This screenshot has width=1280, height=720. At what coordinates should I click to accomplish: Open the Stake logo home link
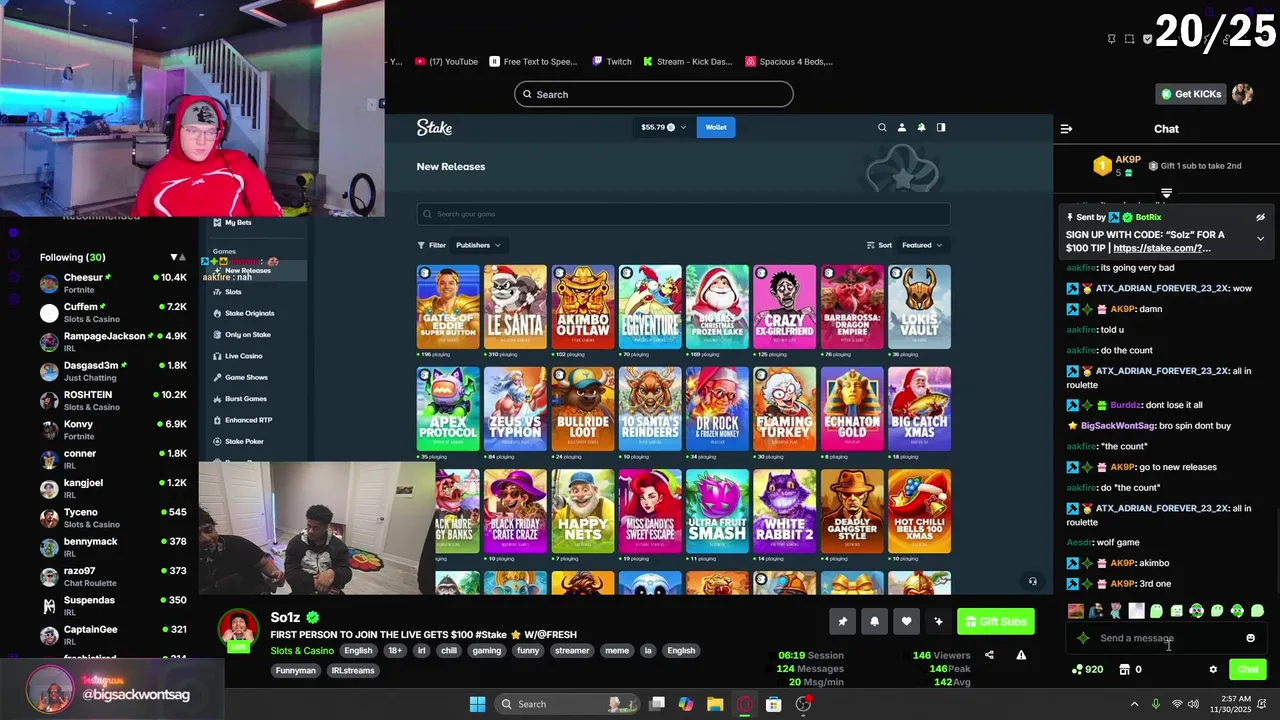(434, 128)
